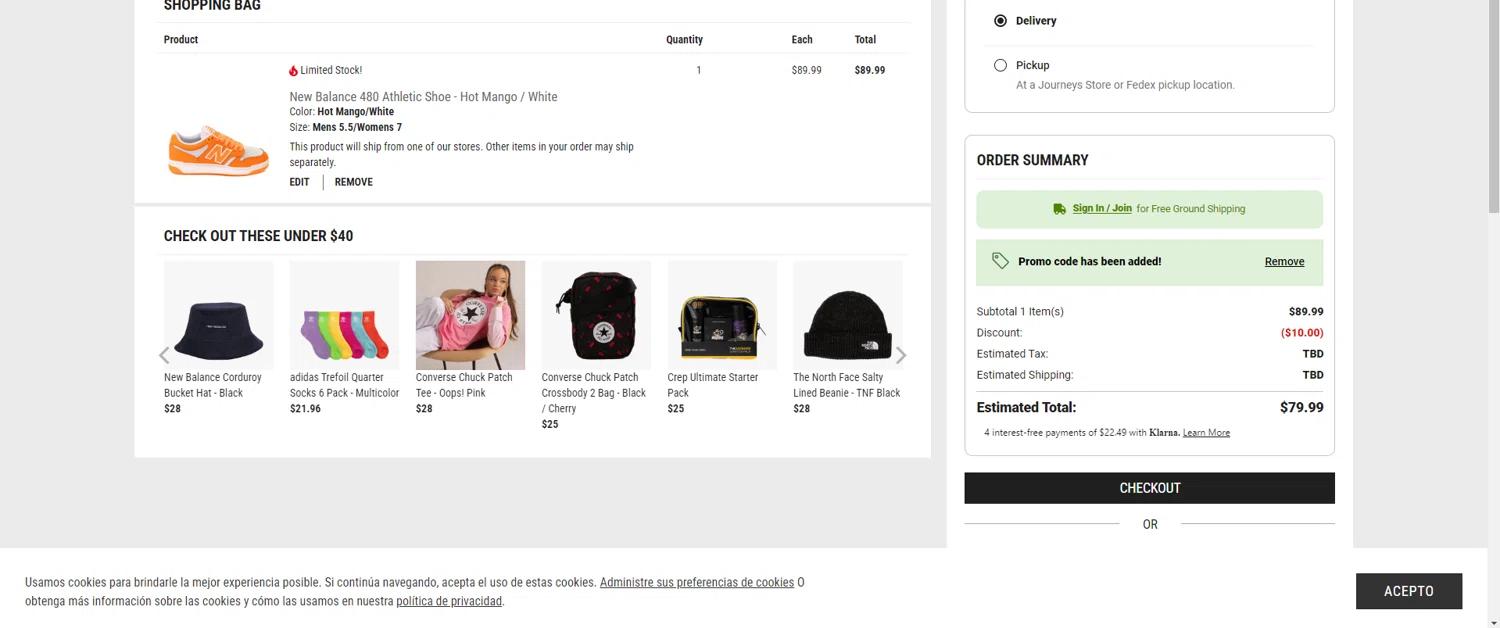Select the Delivery radio button

[x=1000, y=21]
